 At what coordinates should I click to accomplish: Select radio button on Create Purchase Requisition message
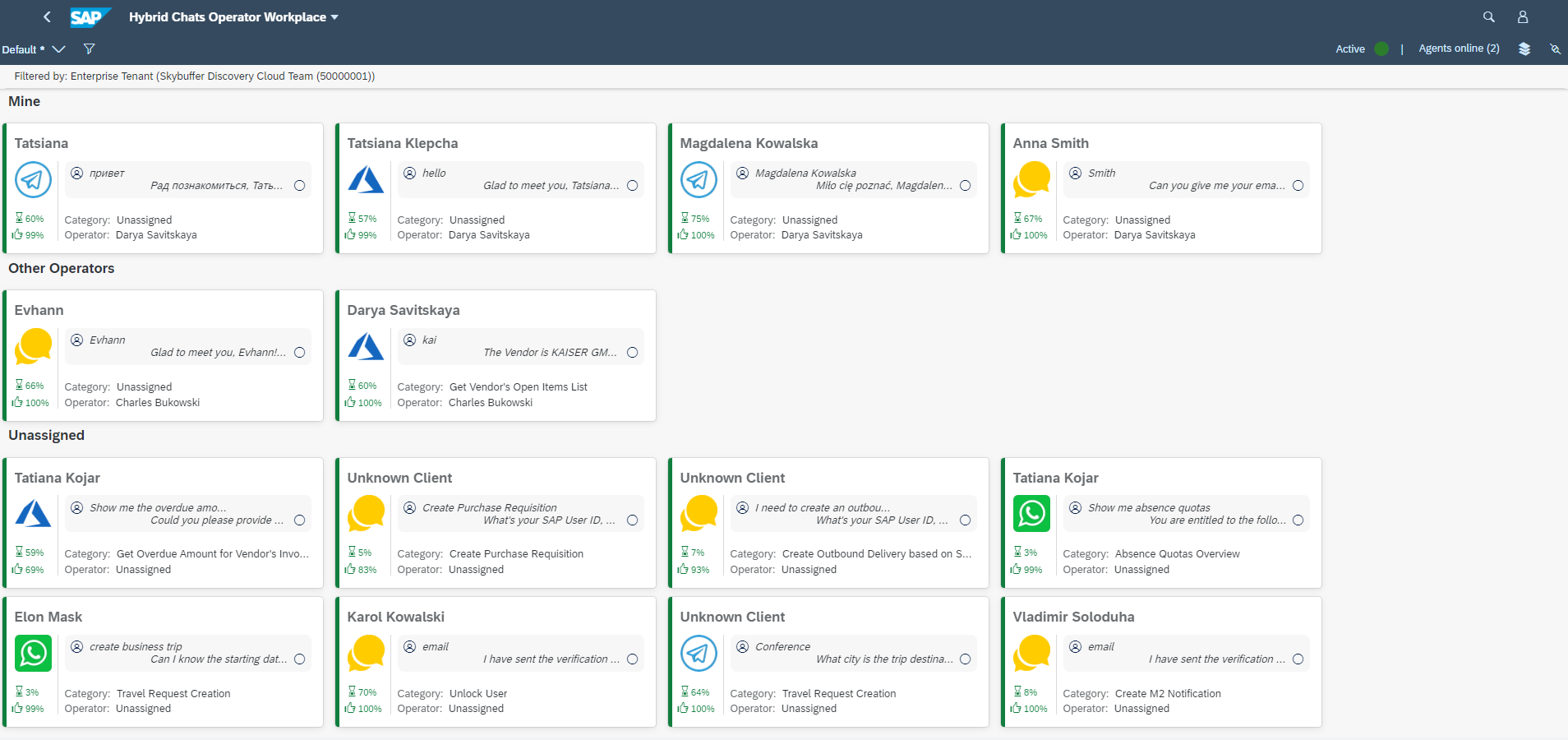(x=633, y=520)
